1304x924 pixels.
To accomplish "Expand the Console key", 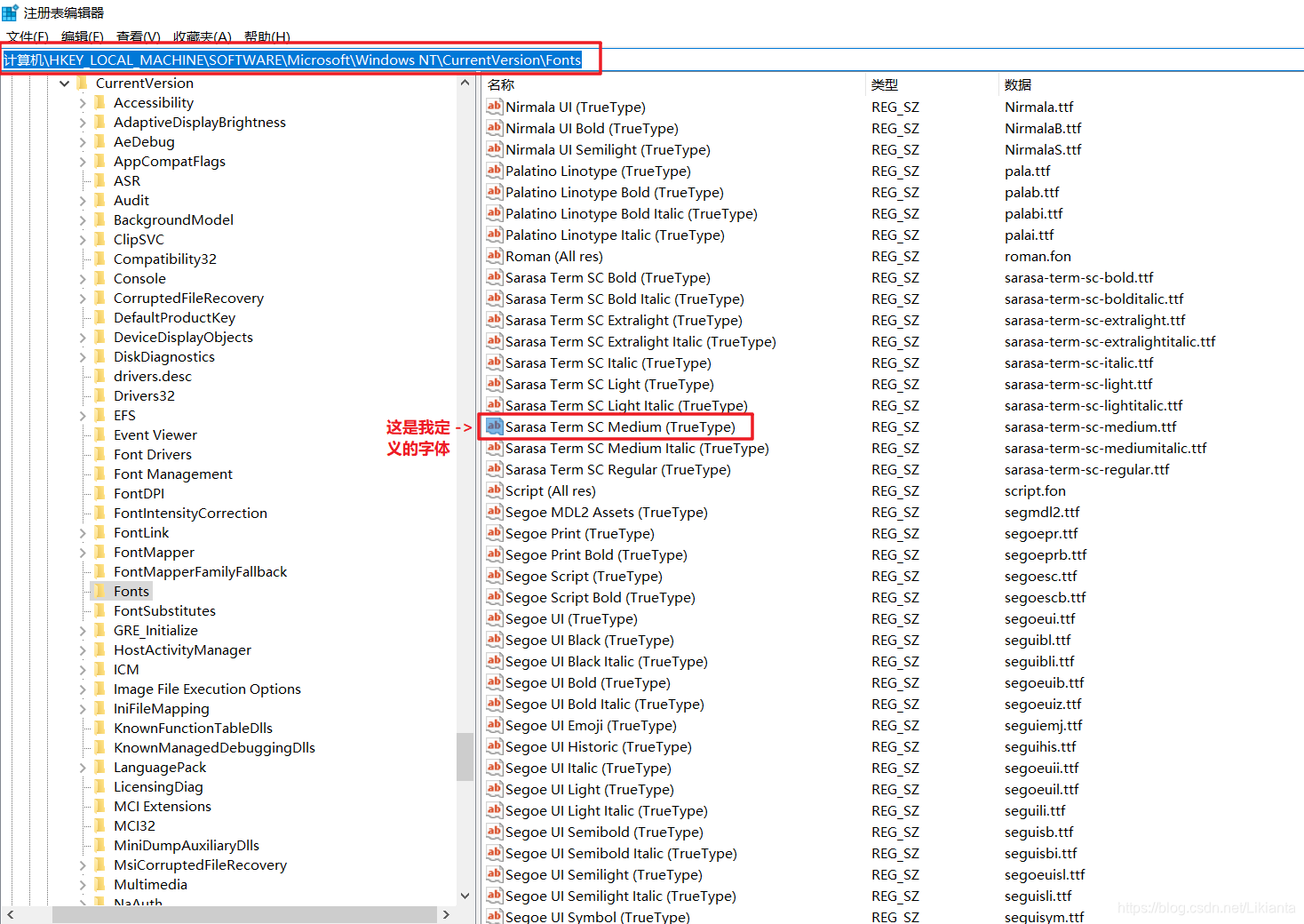I will [x=83, y=279].
